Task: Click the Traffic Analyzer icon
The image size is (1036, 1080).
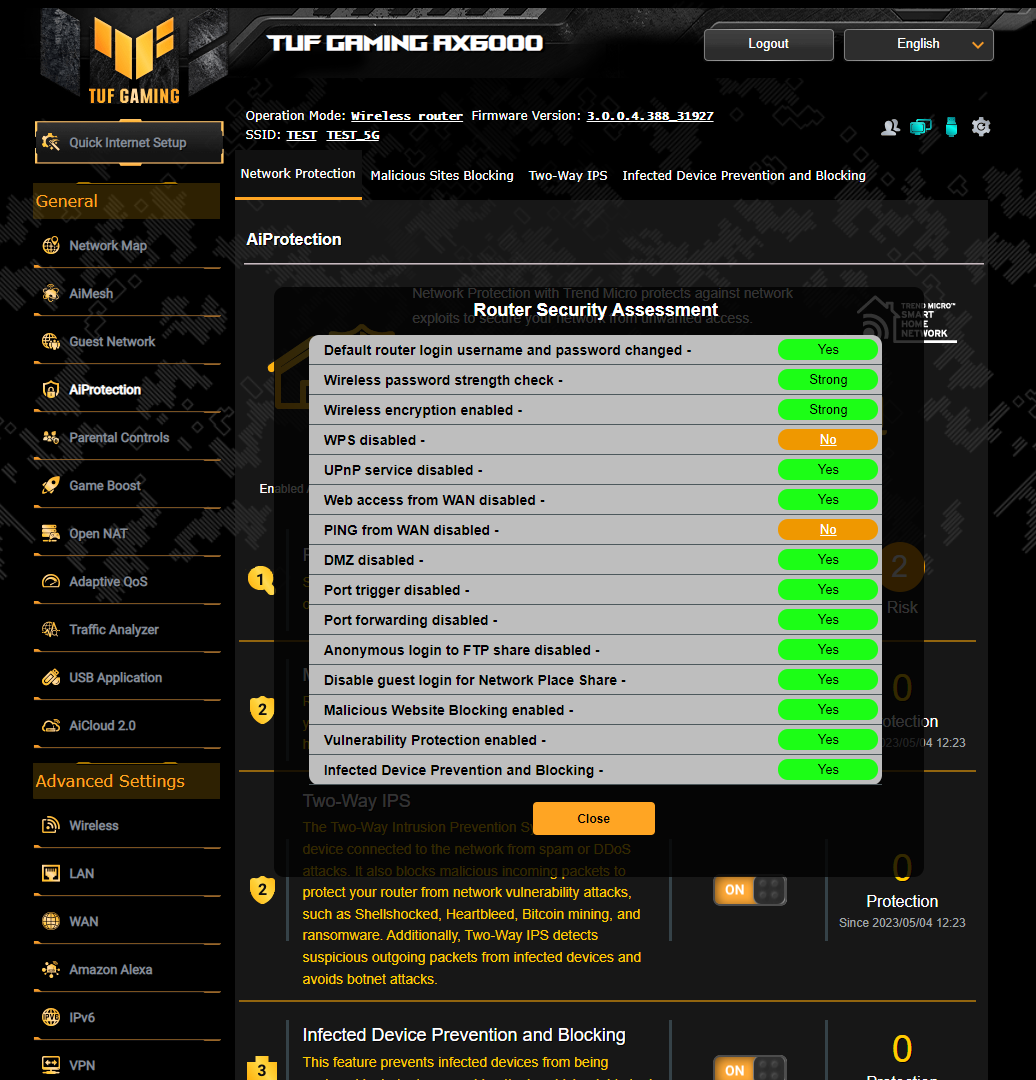Action: (x=51, y=630)
